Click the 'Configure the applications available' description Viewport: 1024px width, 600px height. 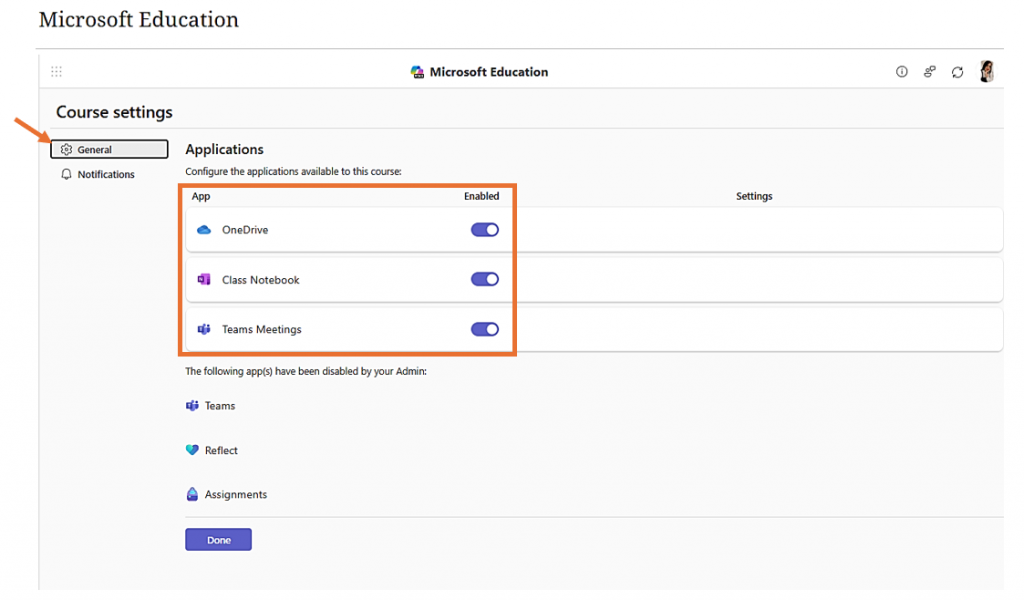coord(293,171)
